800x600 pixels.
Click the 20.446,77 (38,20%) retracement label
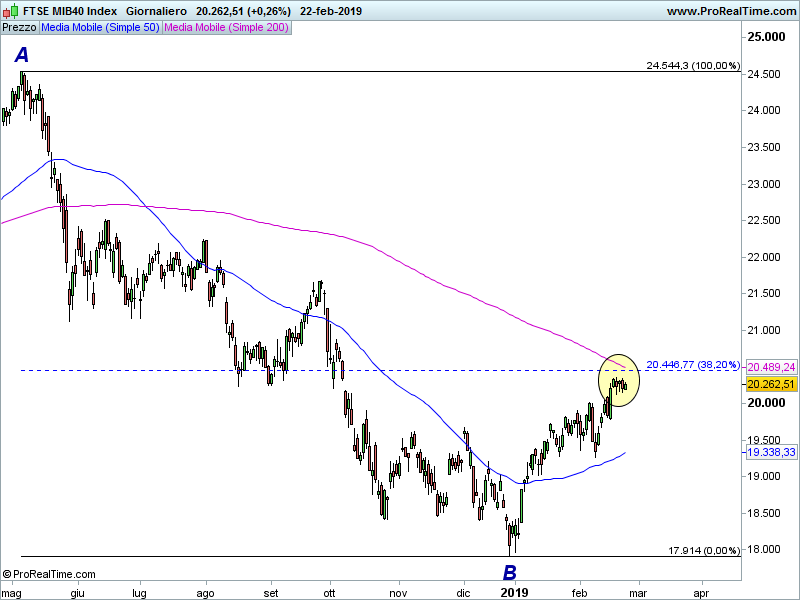coord(693,364)
